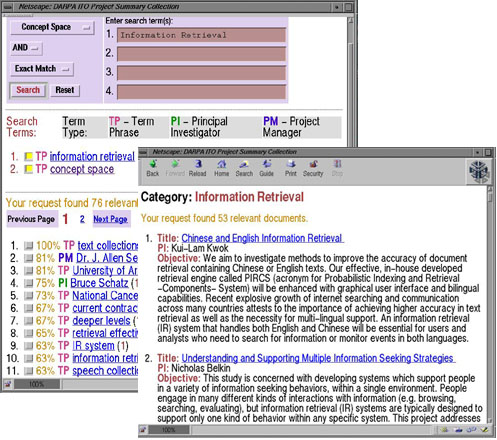Open the retrieval effecti term link

tap(105, 333)
